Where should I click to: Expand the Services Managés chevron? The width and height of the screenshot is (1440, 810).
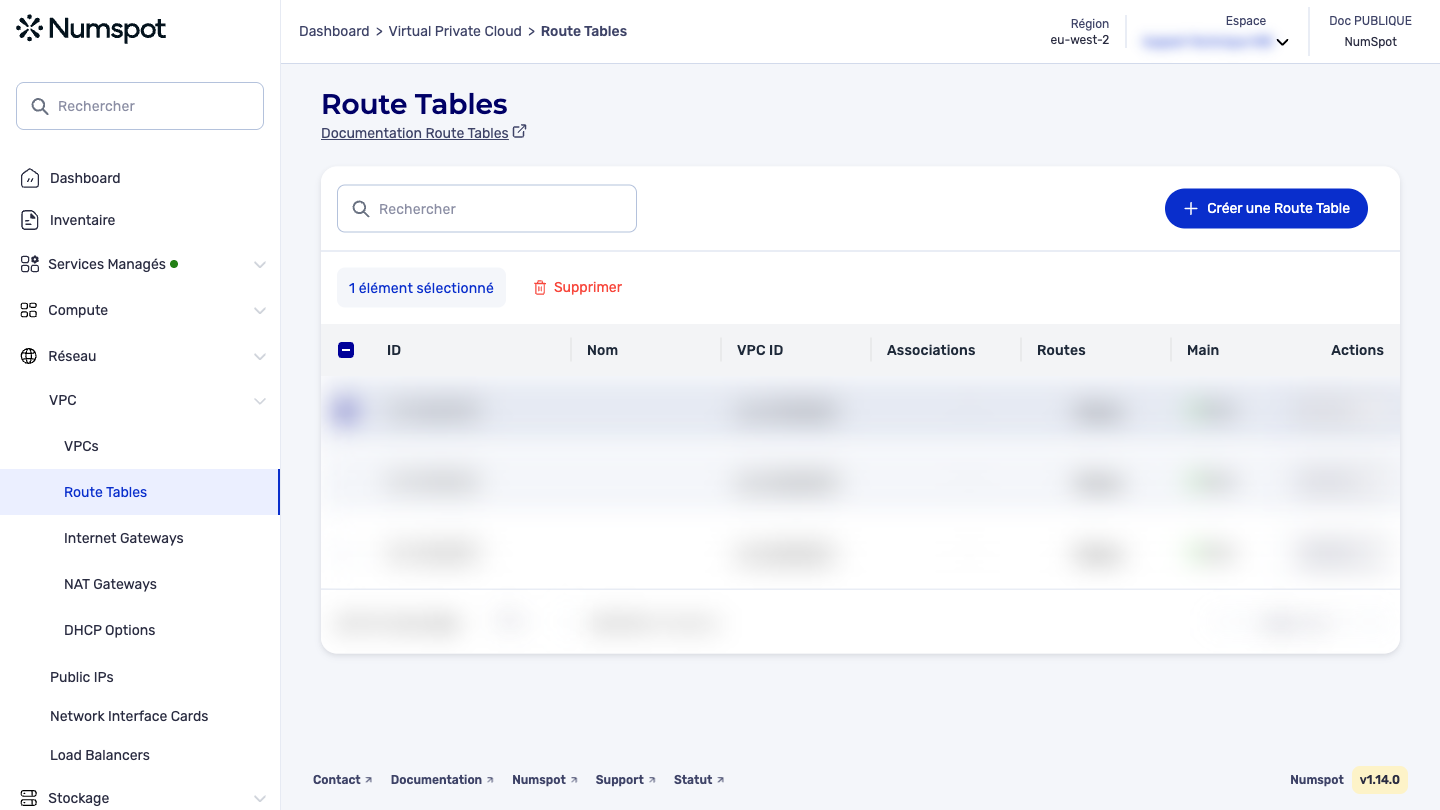[260, 265]
